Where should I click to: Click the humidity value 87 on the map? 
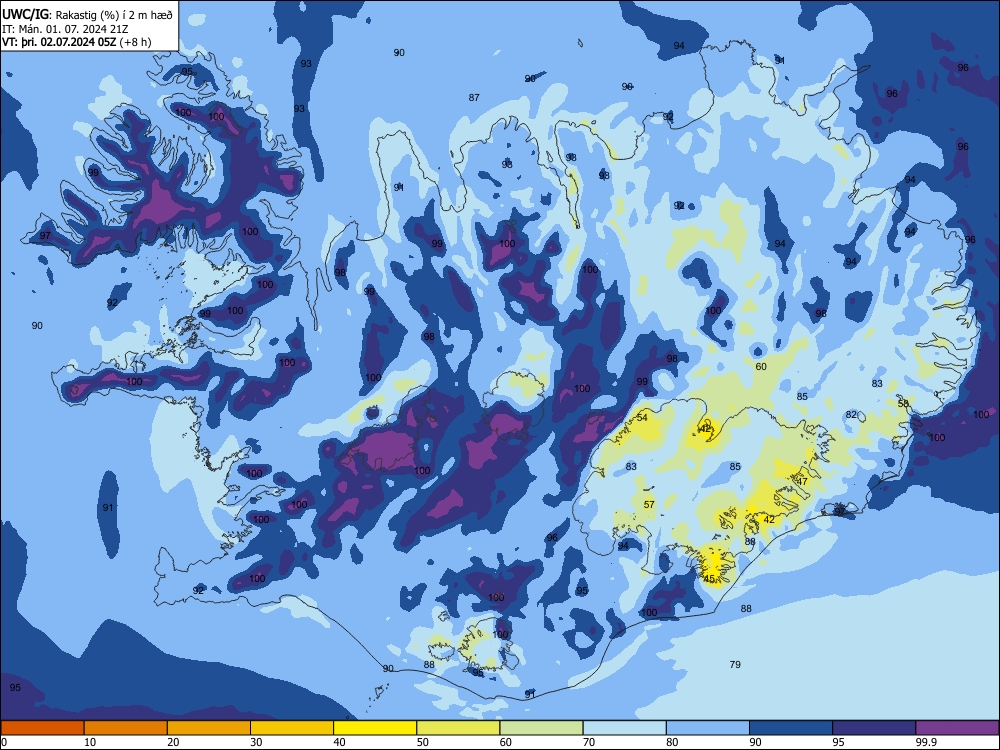[474, 98]
